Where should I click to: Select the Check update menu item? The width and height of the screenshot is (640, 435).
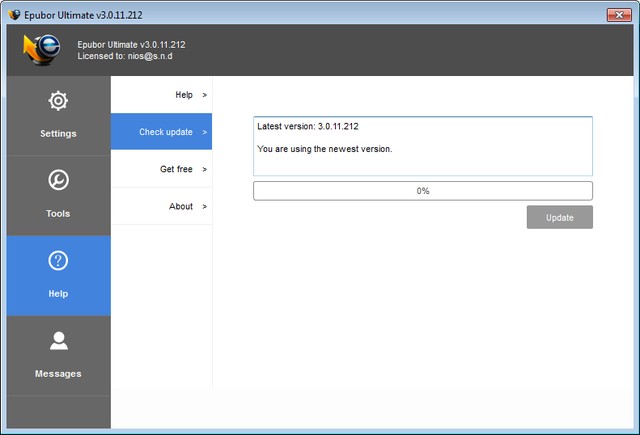point(165,132)
